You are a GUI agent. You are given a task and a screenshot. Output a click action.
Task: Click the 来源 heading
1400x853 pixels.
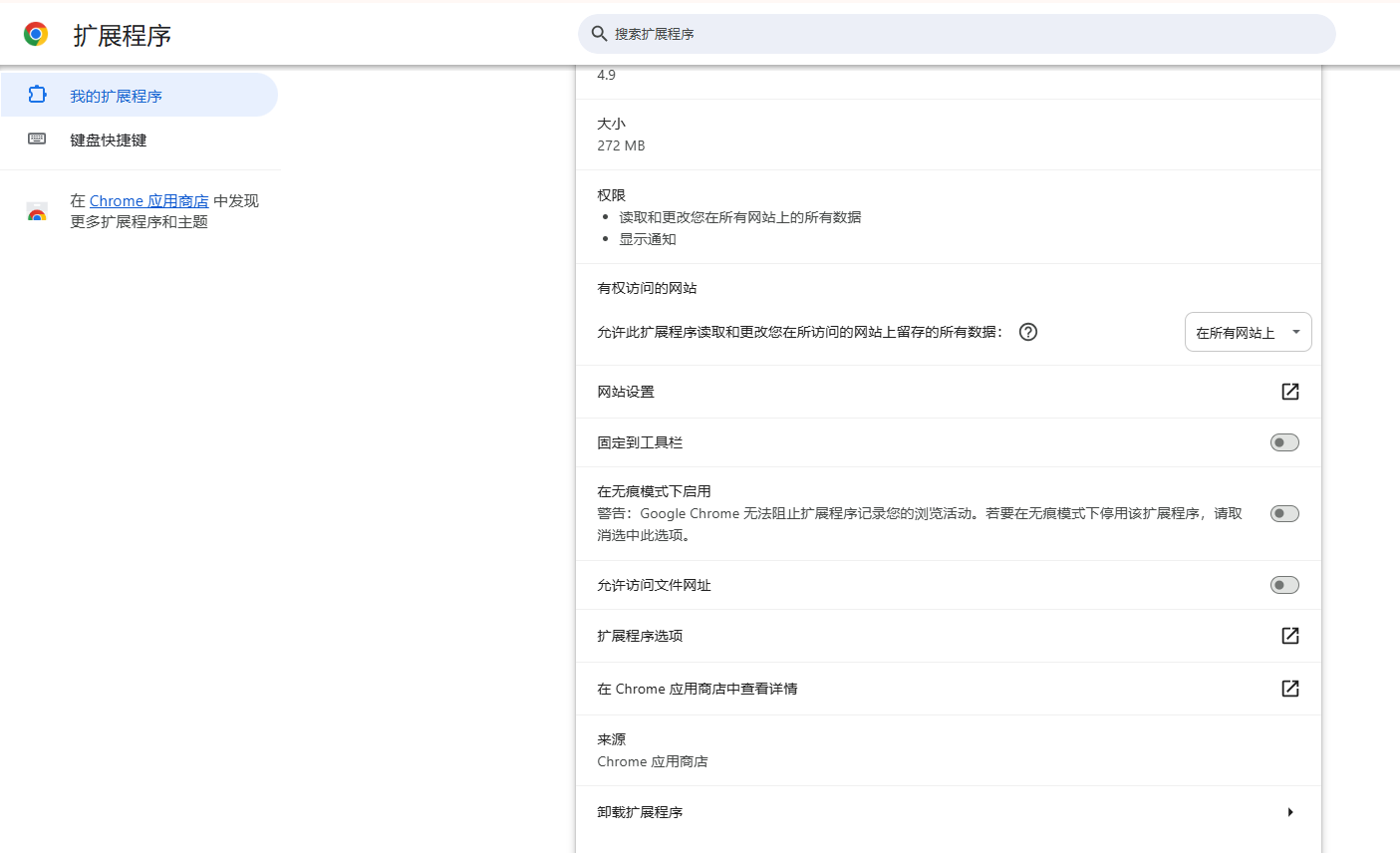click(612, 739)
